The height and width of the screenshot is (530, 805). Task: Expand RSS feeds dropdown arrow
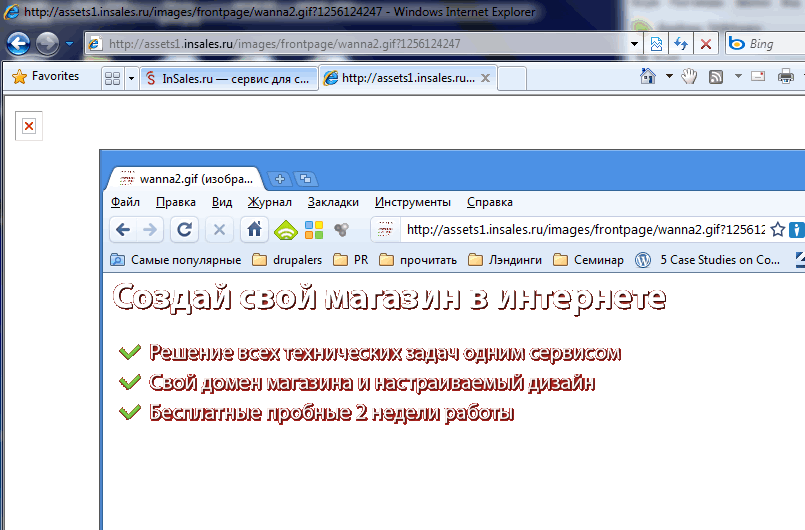pyautogui.click(x=738, y=76)
